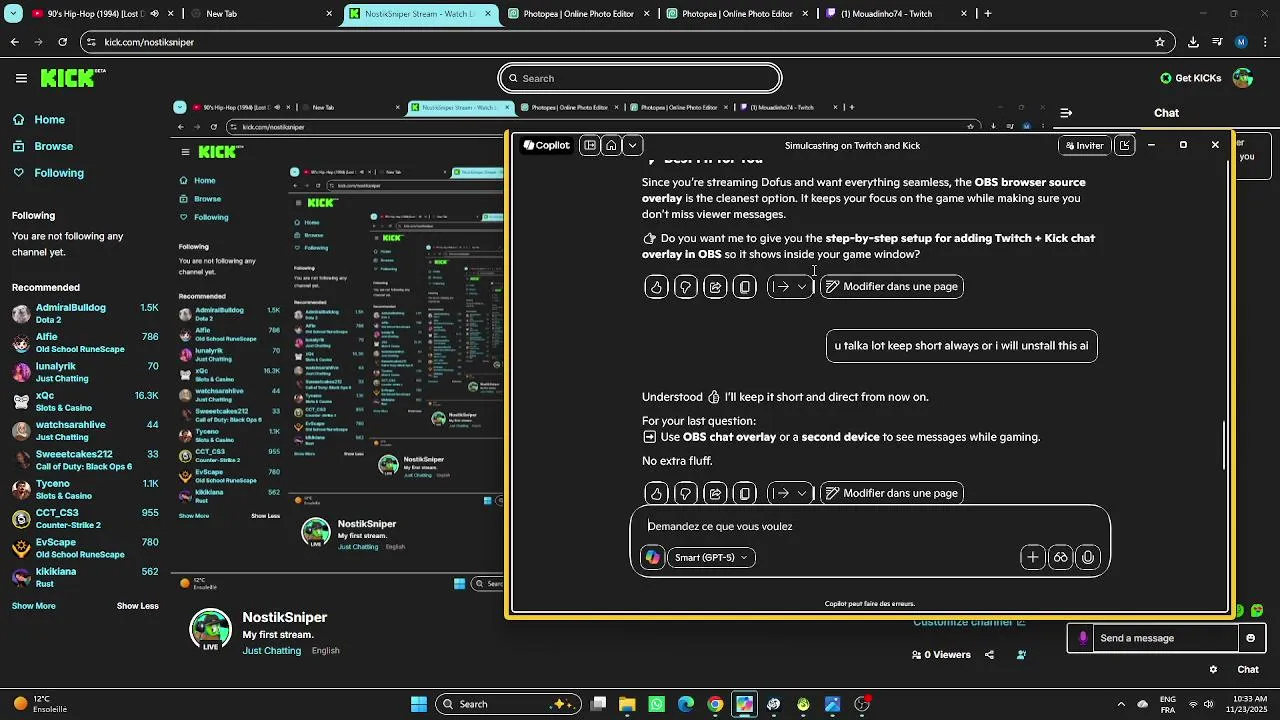Click the colorful Copilot icon in composer
The height and width of the screenshot is (720, 1280).
tap(653, 558)
